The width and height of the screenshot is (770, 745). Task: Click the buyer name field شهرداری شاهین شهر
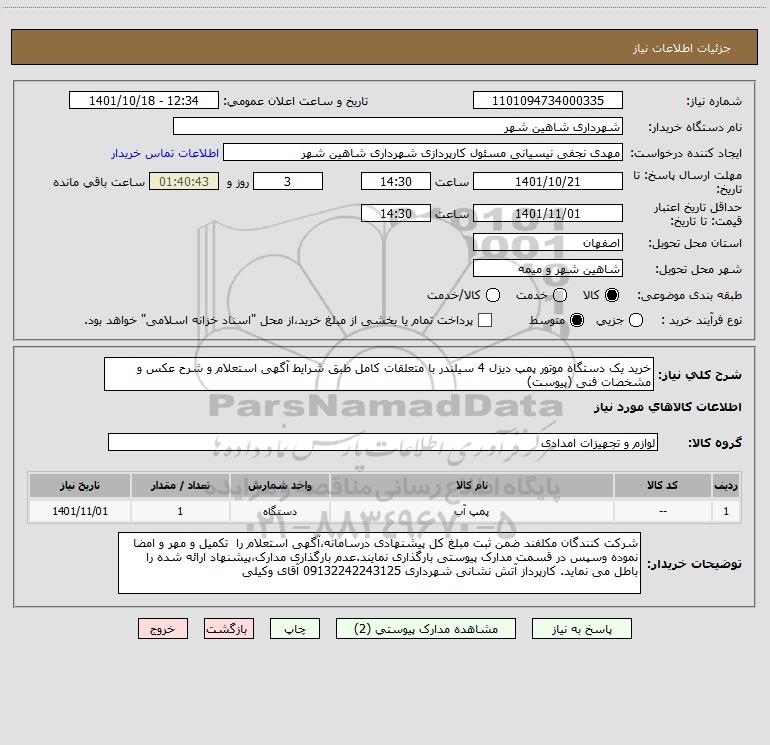(x=398, y=126)
